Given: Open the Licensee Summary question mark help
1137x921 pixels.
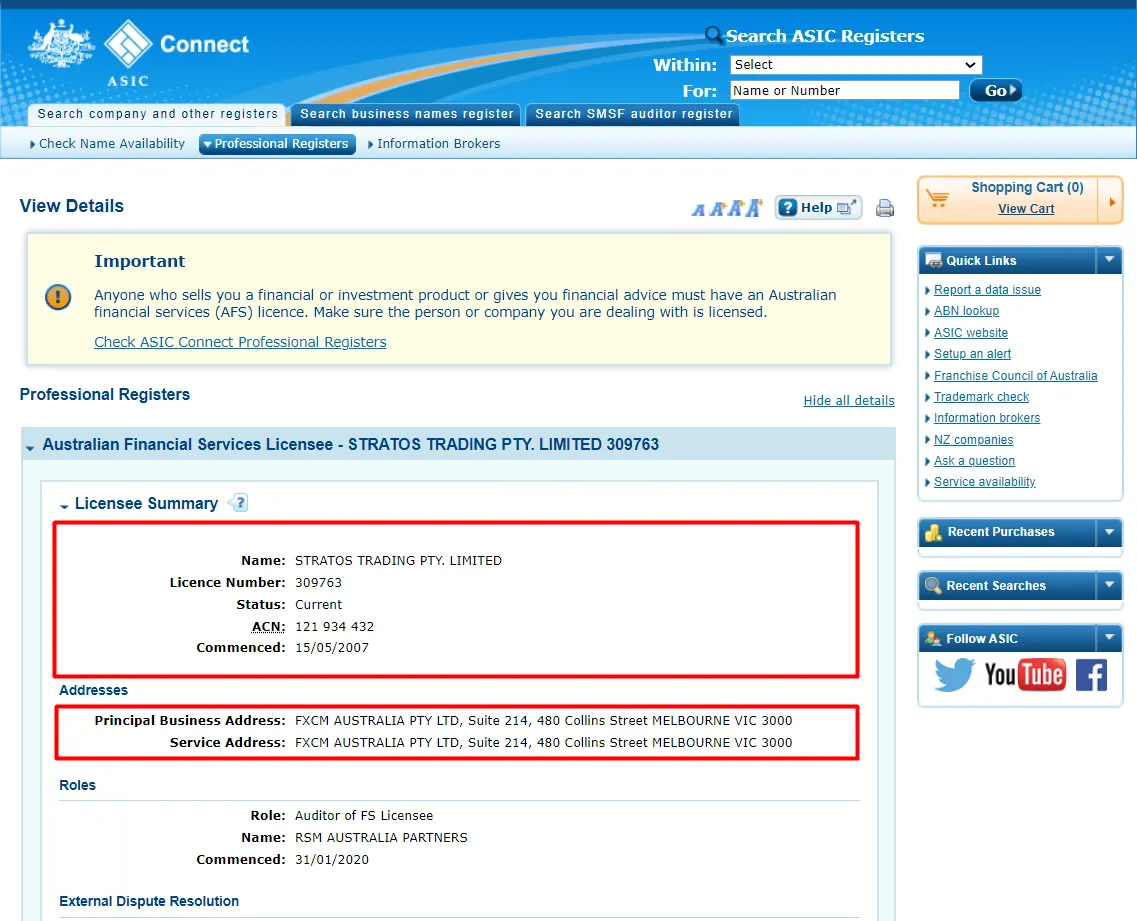Looking at the screenshot, I should [239, 503].
